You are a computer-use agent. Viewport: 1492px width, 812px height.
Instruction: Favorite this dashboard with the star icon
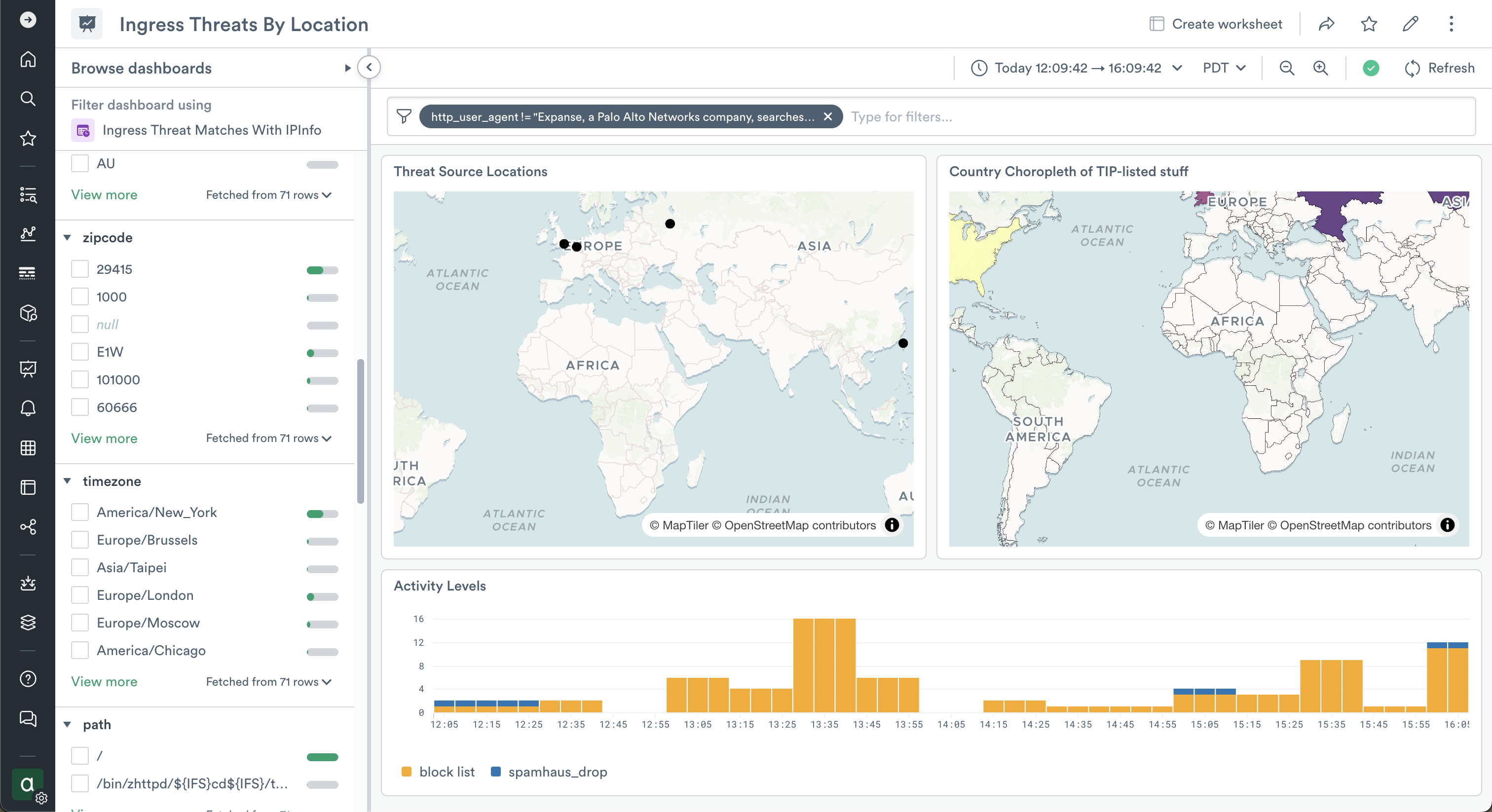point(1369,24)
